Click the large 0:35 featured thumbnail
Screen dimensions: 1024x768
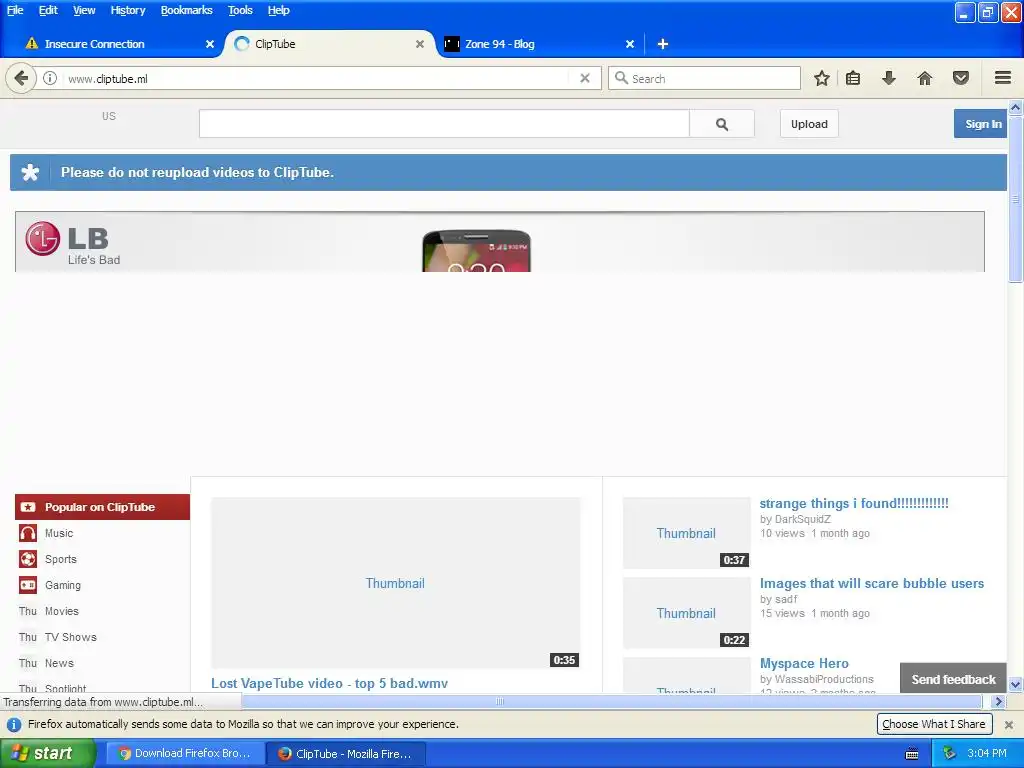pyautogui.click(x=396, y=583)
